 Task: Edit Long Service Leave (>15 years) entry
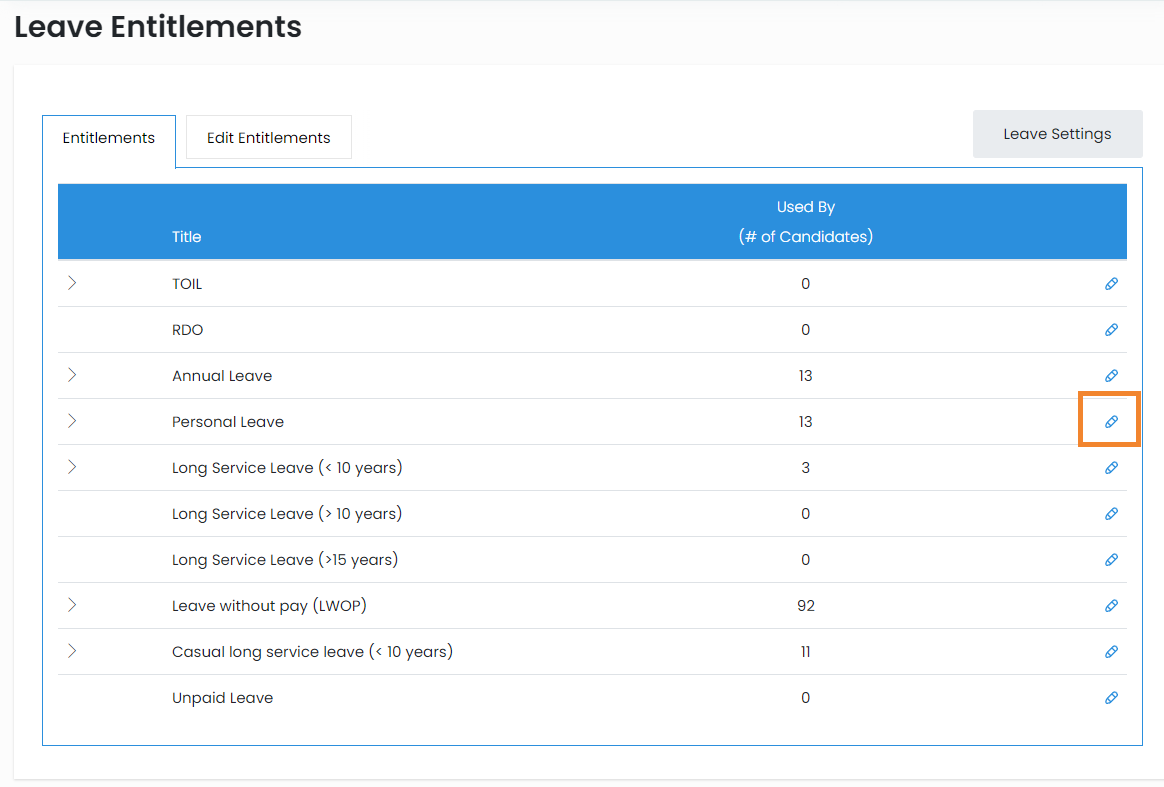[x=1111, y=560]
